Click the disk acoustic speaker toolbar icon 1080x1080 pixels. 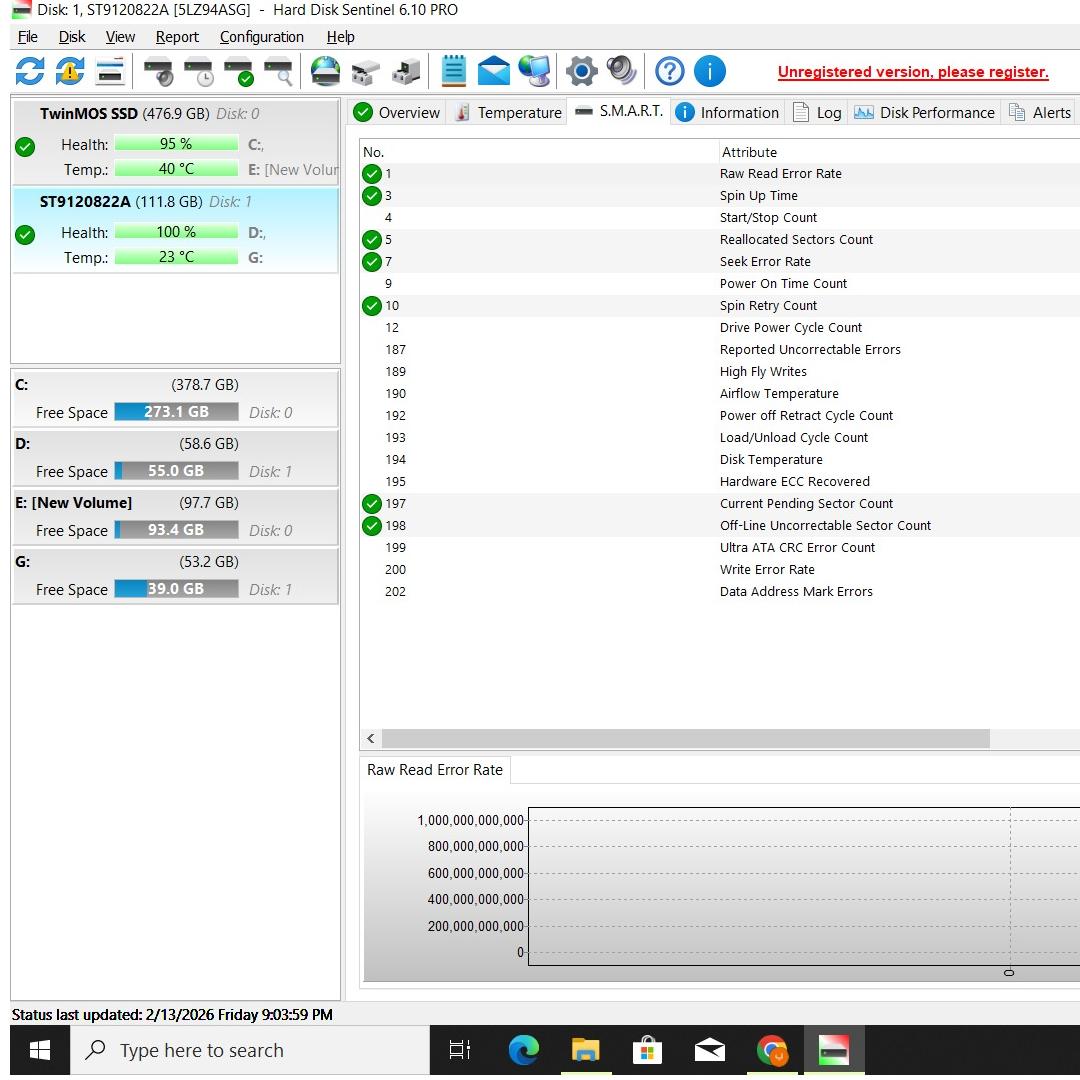[621, 71]
